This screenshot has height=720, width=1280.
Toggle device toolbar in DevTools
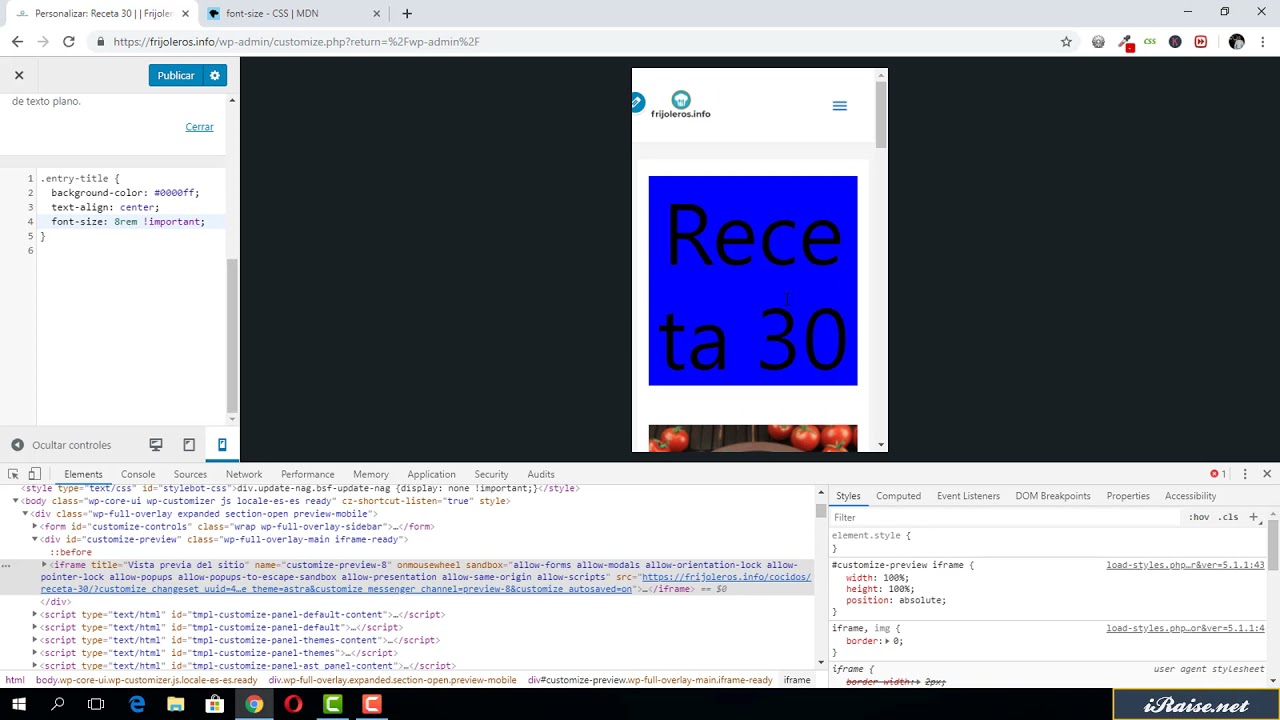click(x=34, y=474)
